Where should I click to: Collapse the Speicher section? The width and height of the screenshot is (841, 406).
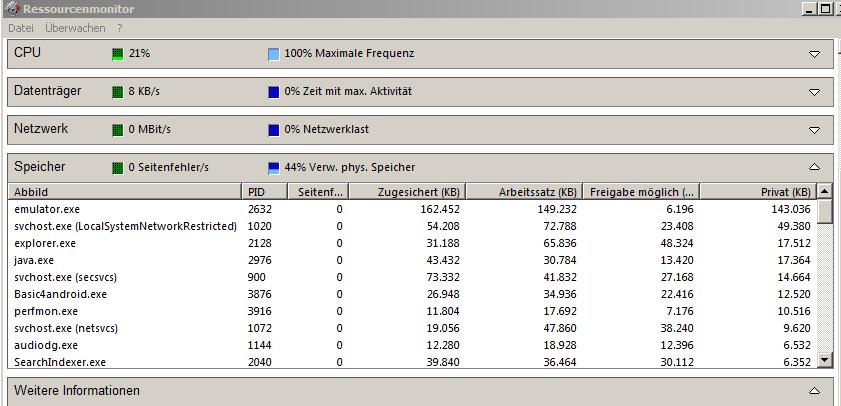pos(814,167)
